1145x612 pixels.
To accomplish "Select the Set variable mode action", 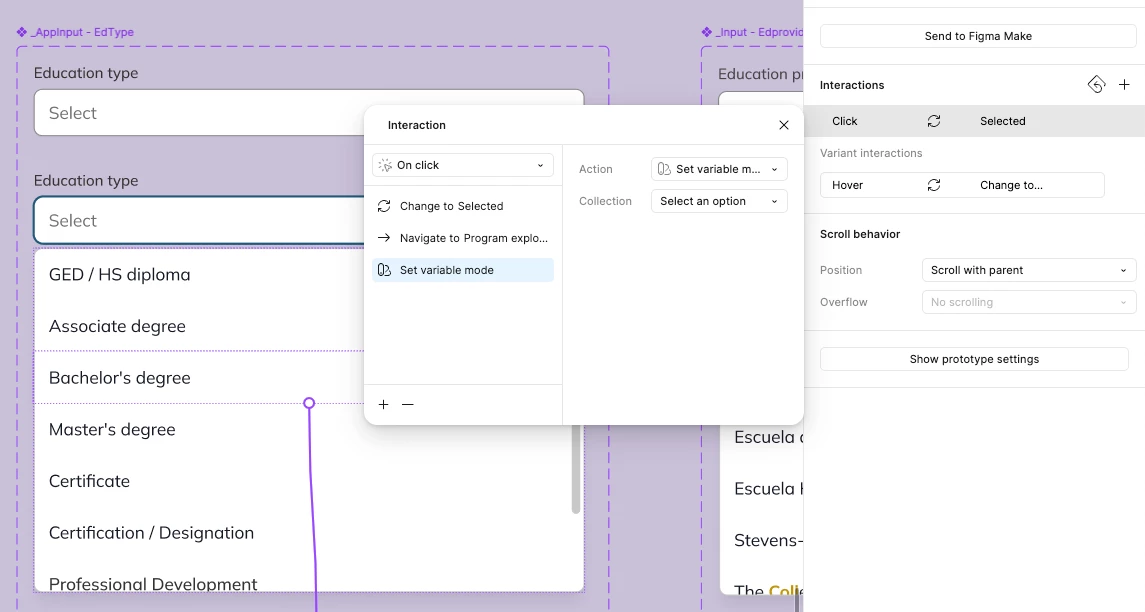I will [x=462, y=270].
